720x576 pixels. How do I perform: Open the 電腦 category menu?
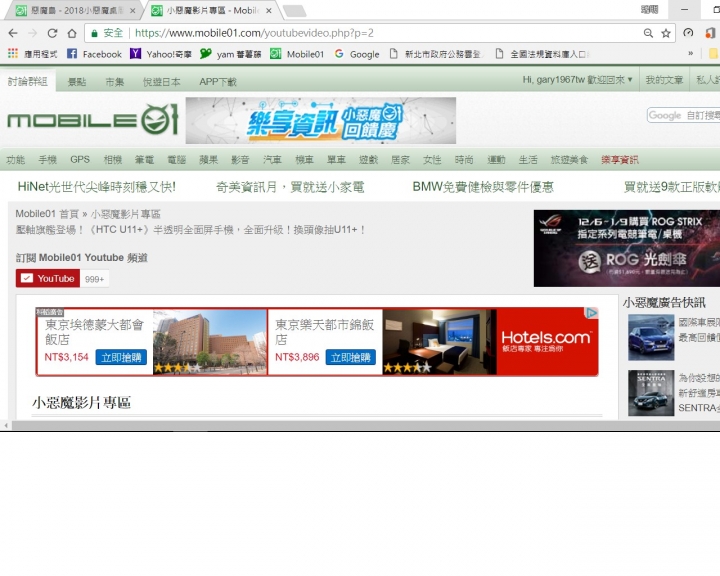tap(176, 159)
